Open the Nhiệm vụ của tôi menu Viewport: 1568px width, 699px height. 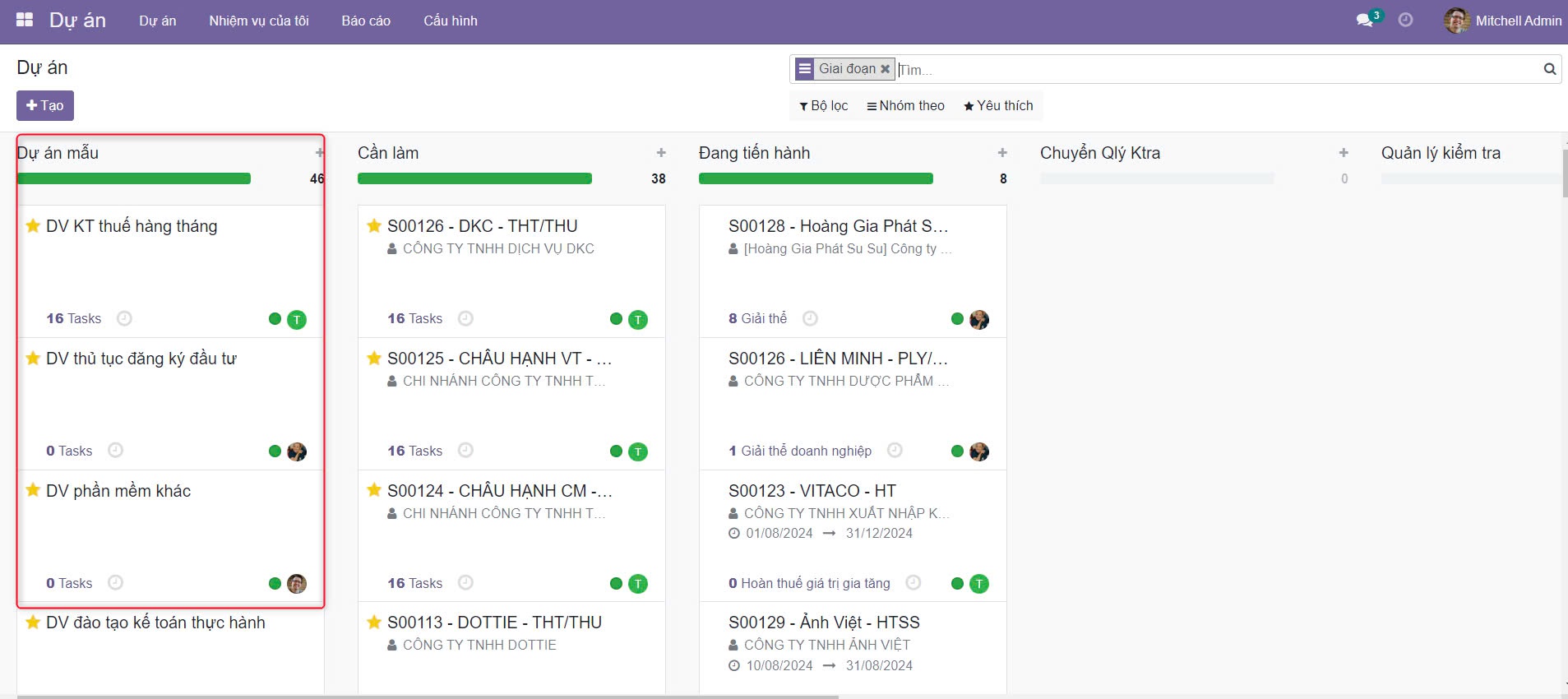click(259, 21)
